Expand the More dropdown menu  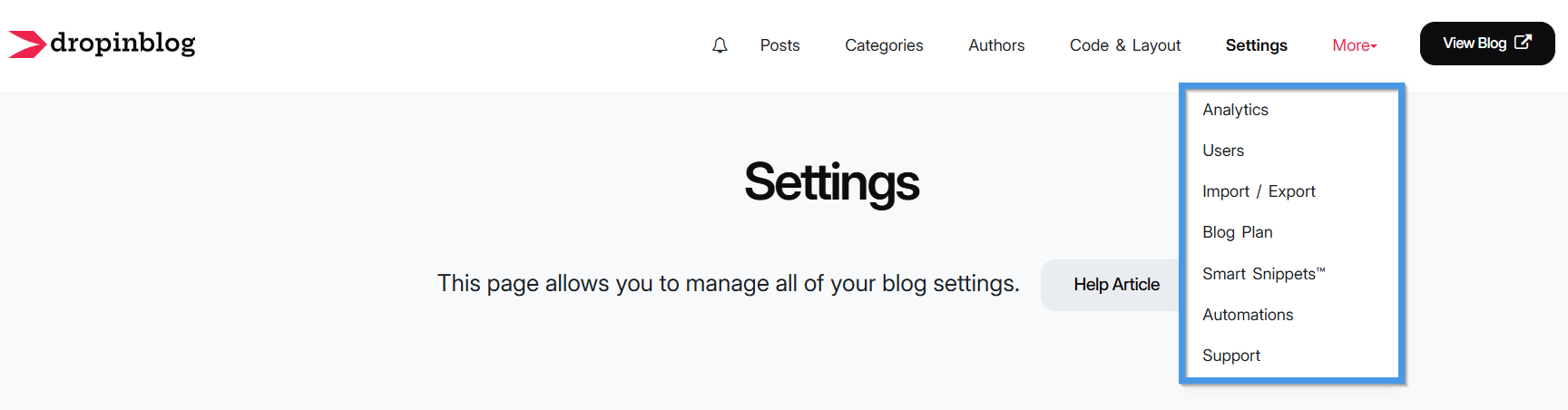tap(1355, 45)
